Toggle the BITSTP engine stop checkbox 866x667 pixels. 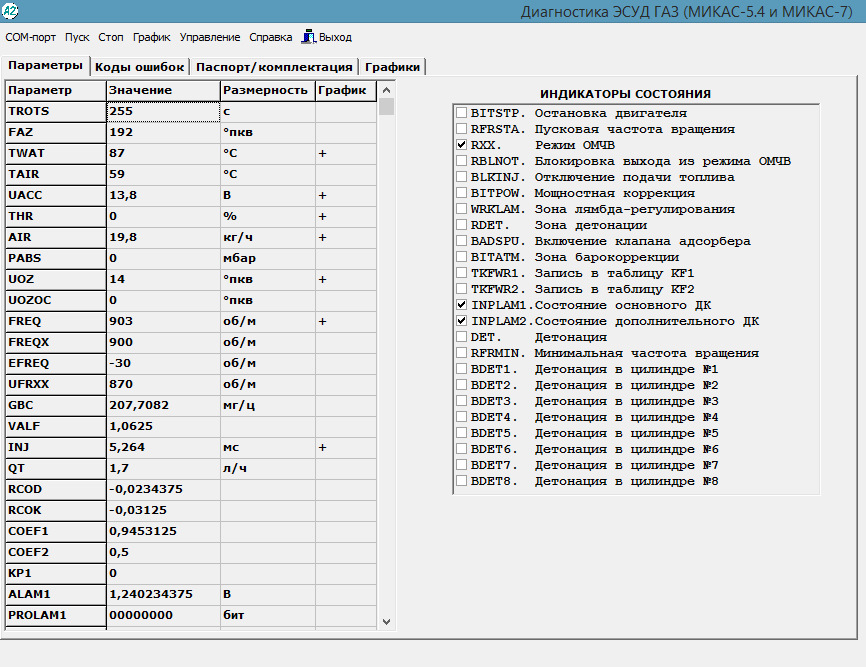(x=462, y=113)
